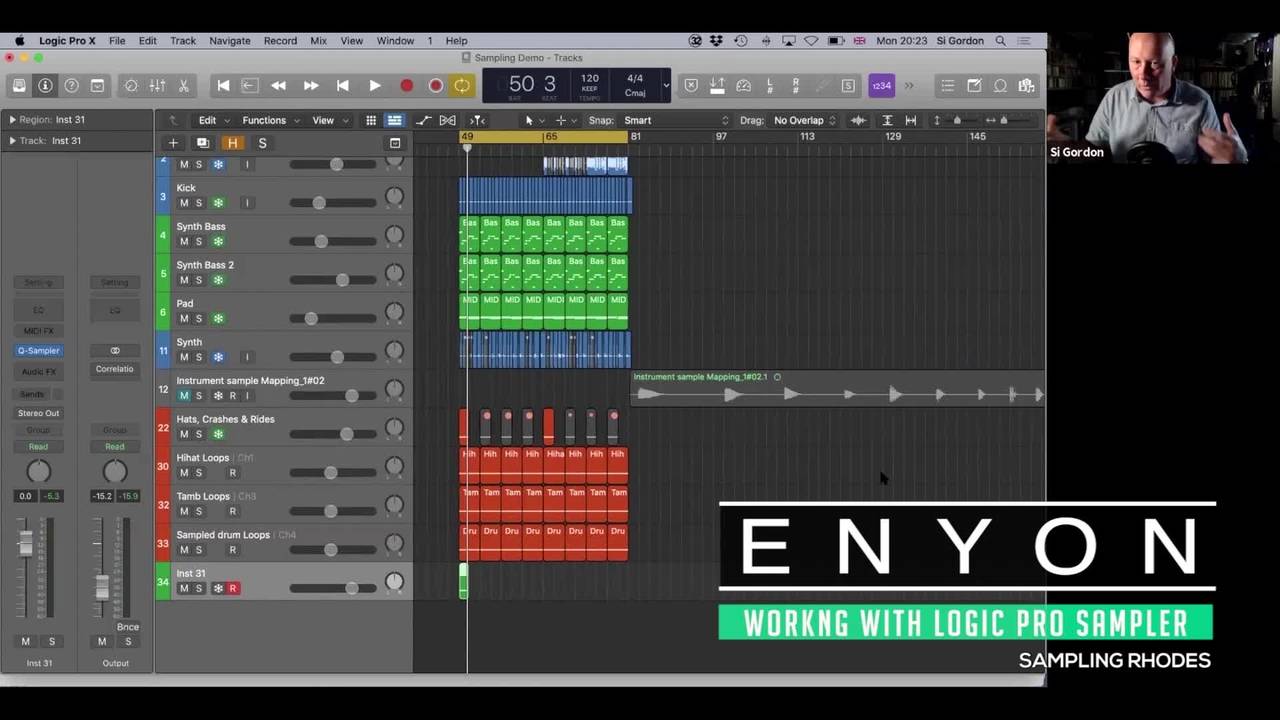
Task: Open the Navigate menu
Action: tap(230, 41)
